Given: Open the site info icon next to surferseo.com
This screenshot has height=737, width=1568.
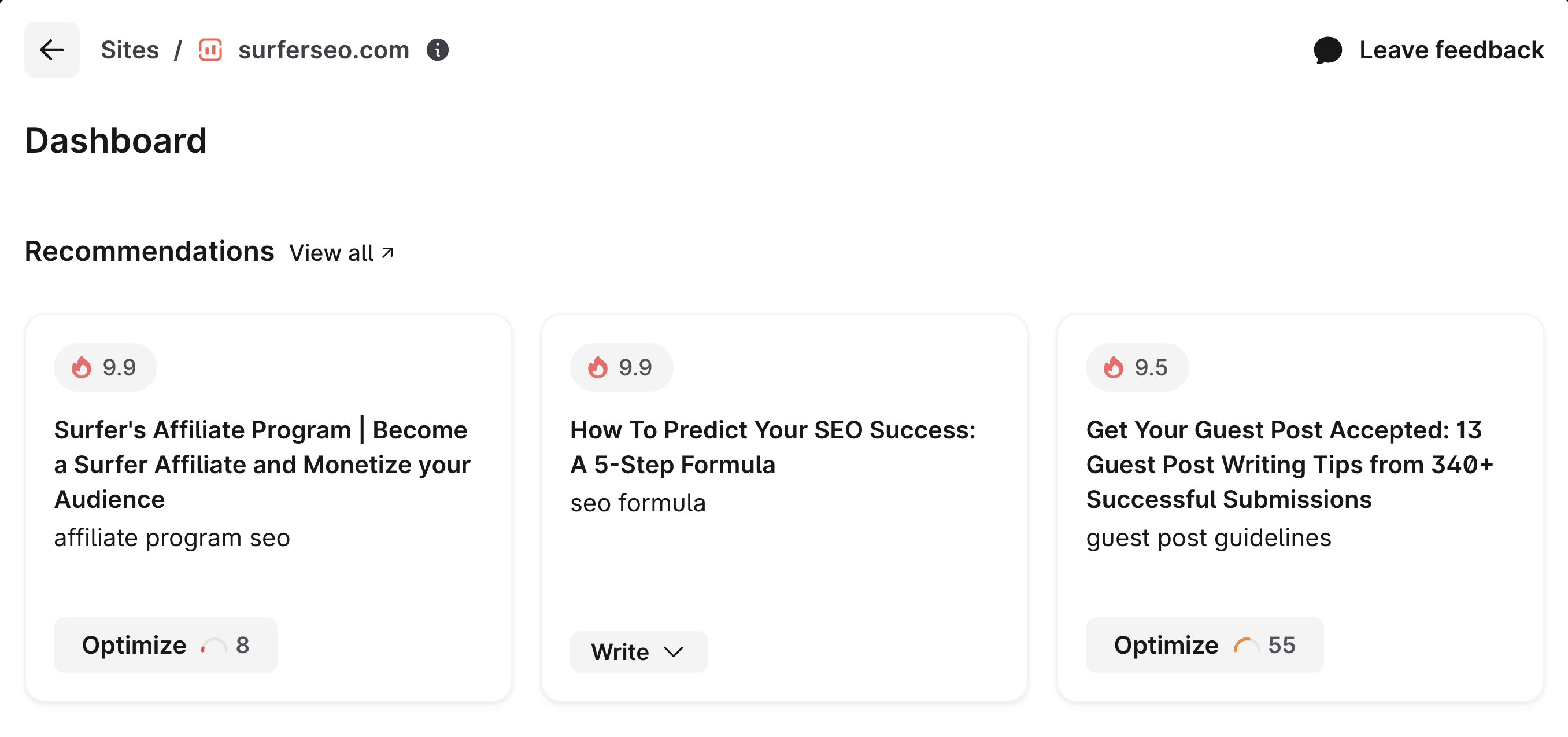Looking at the screenshot, I should [x=437, y=50].
